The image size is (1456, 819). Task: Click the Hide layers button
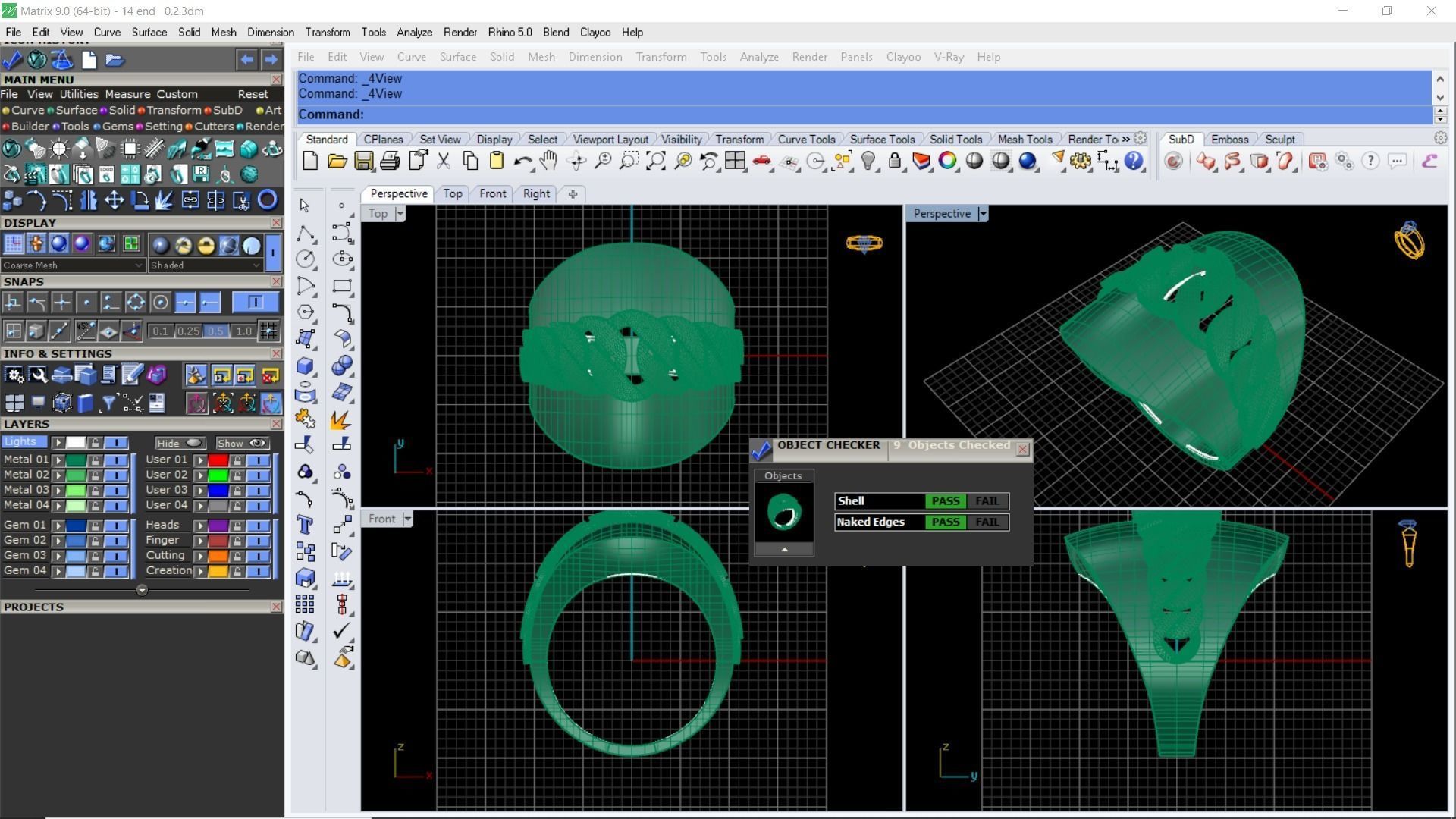click(x=180, y=443)
